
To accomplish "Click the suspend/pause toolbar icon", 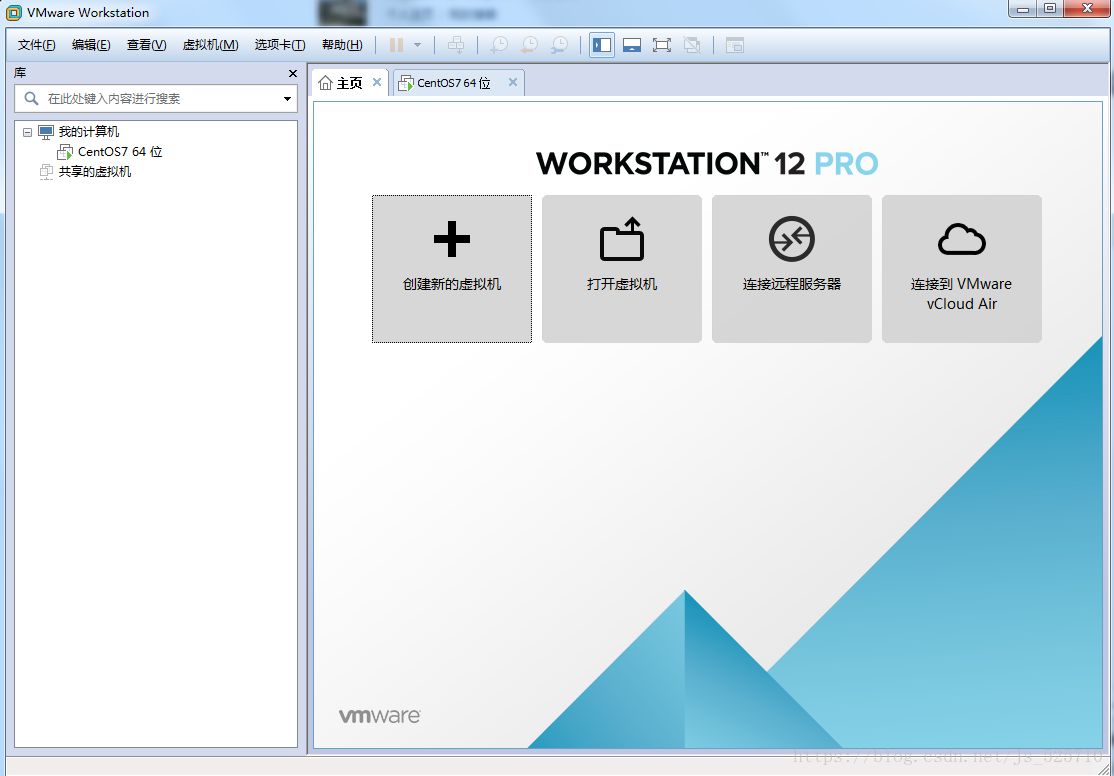I will coord(396,45).
